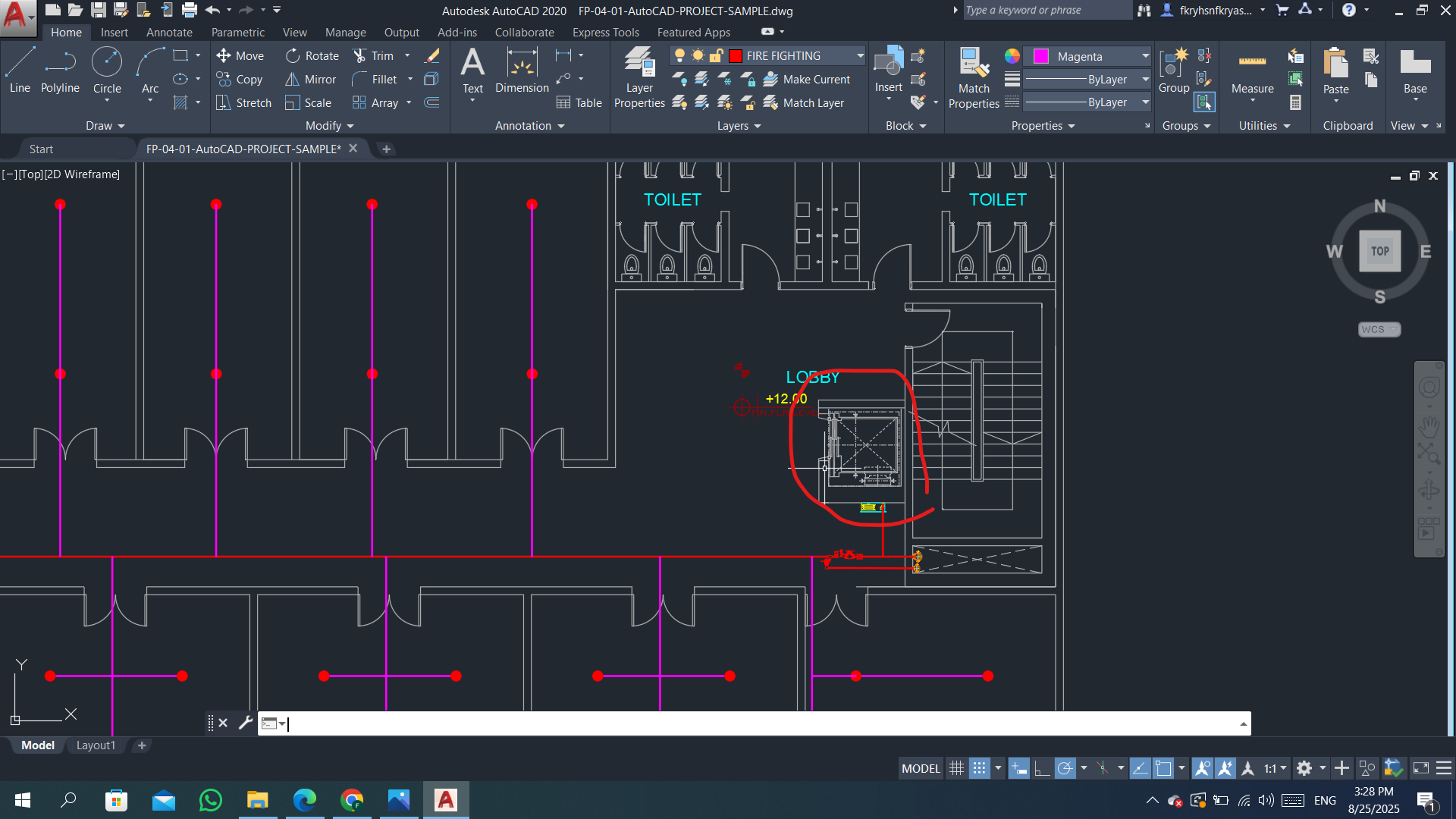Toggle polar tracking in status bar
Image resolution: width=1456 pixels, height=819 pixels.
pos(1065,768)
